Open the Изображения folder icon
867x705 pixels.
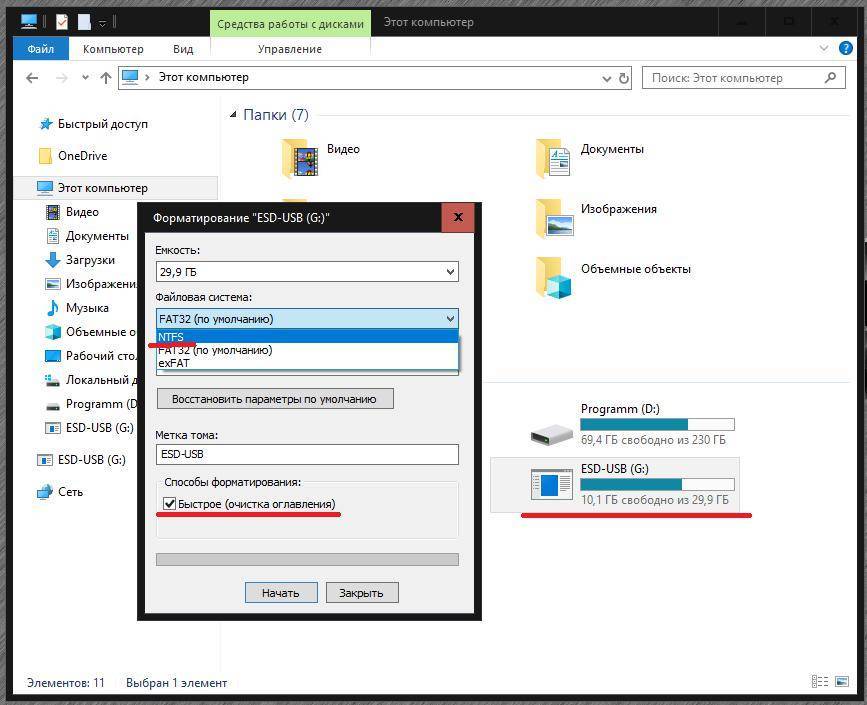(553, 217)
